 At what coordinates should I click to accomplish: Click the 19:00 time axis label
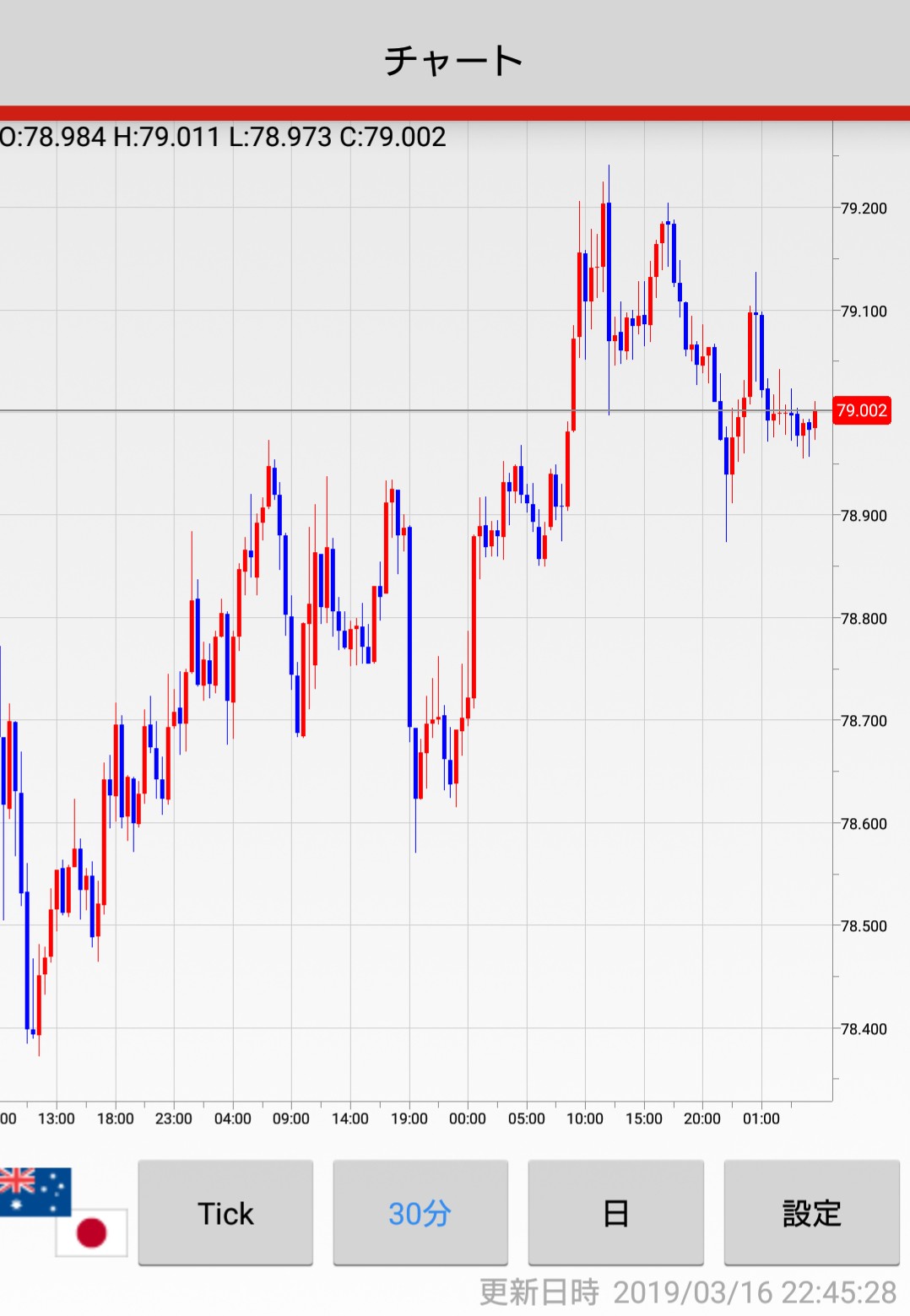pyautogui.click(x=409, y=1118)
